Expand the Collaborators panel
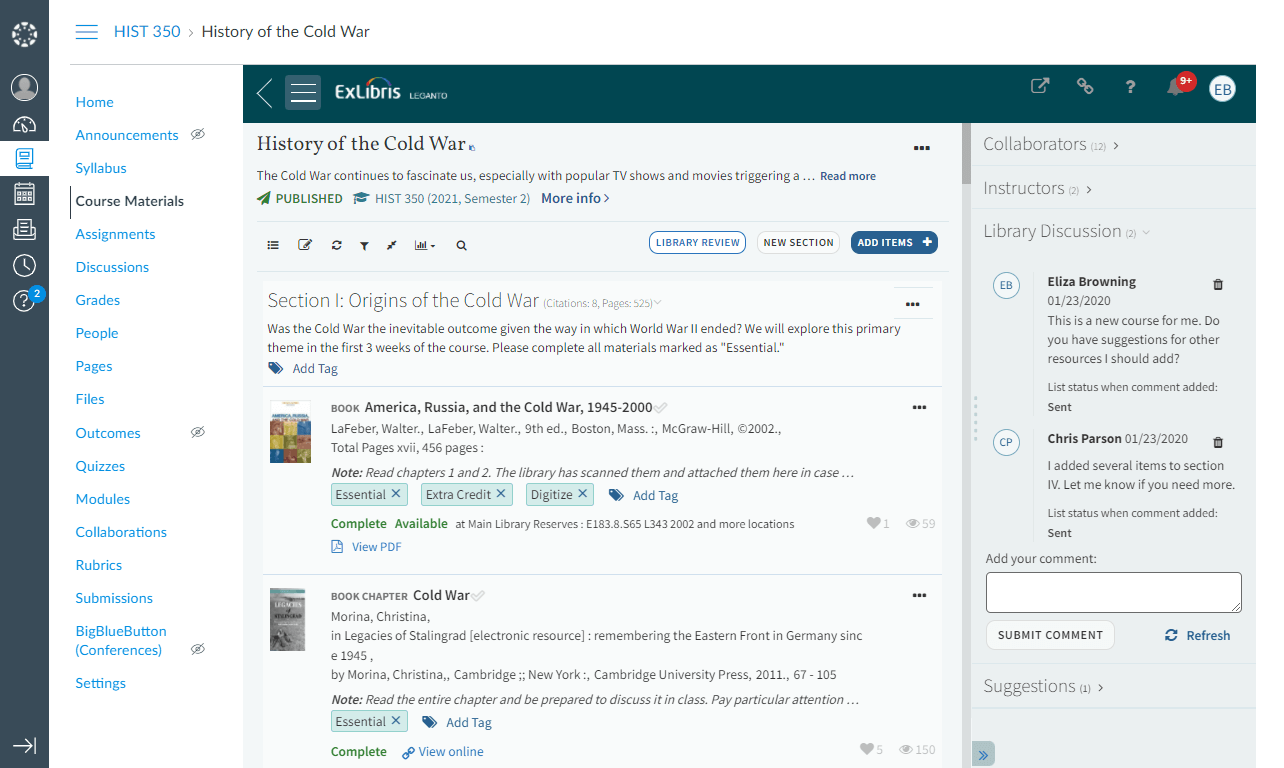The image size is (1284, 768). tap(1050, 145)
